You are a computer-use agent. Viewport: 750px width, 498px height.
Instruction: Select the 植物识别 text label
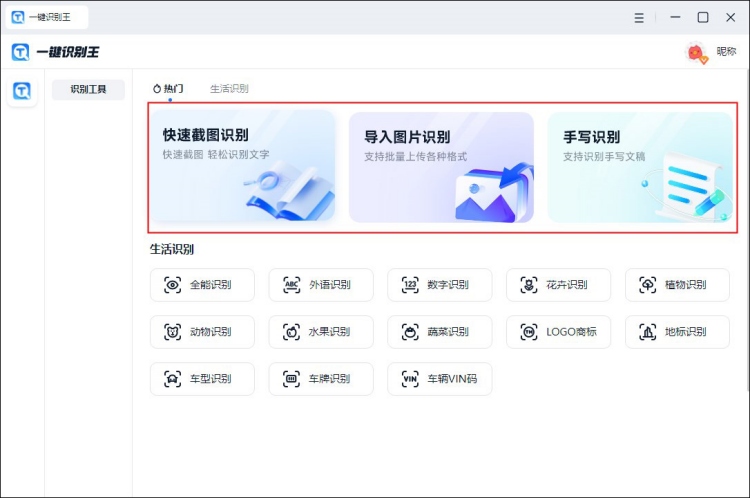coord(685,285)
